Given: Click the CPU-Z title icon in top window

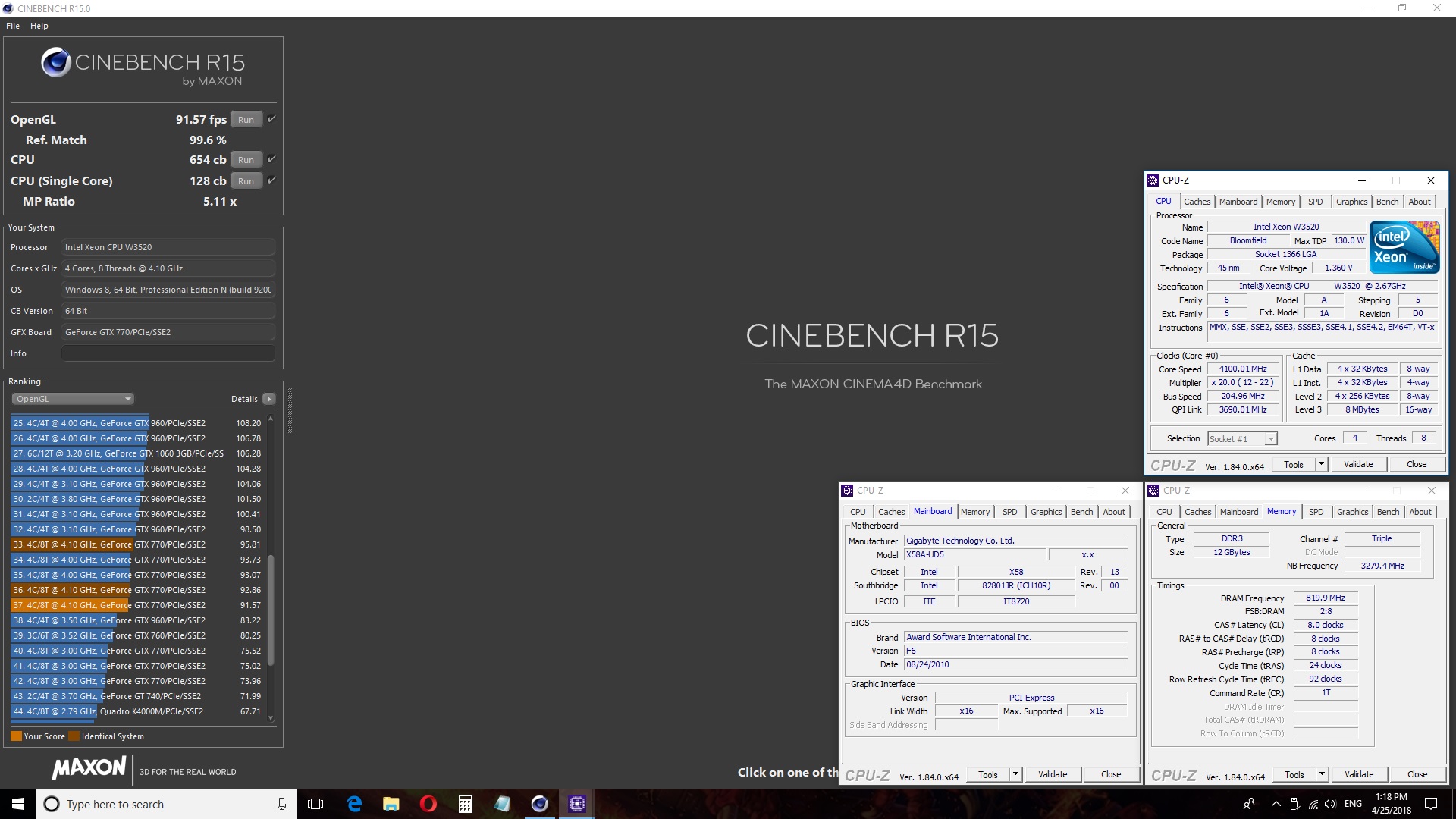Looking at the screenshot, I should pos(1153,180).
